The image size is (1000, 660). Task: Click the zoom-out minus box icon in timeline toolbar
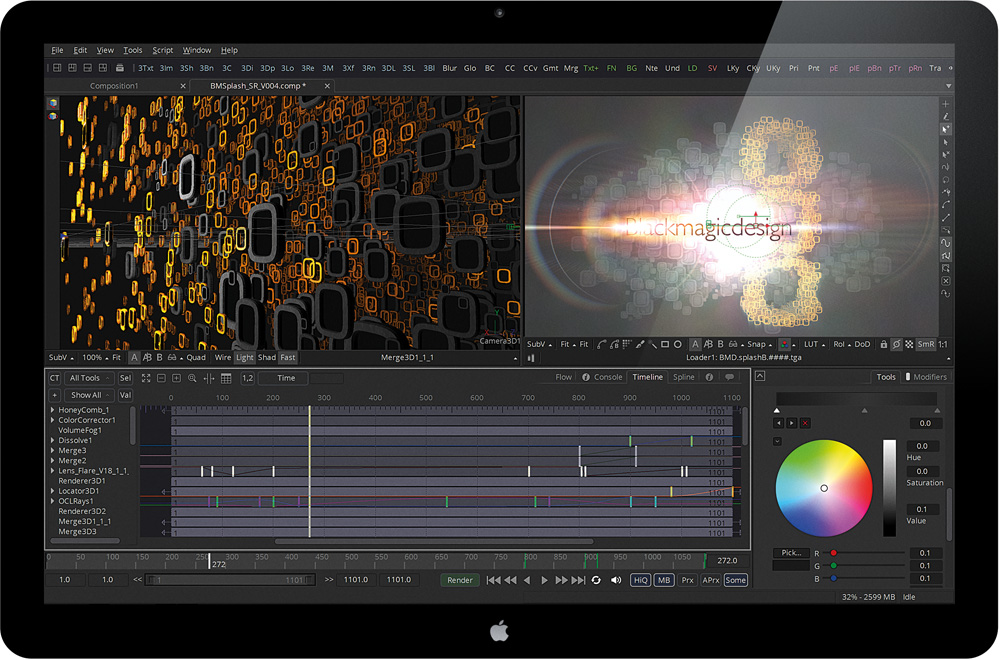[161, 378]
